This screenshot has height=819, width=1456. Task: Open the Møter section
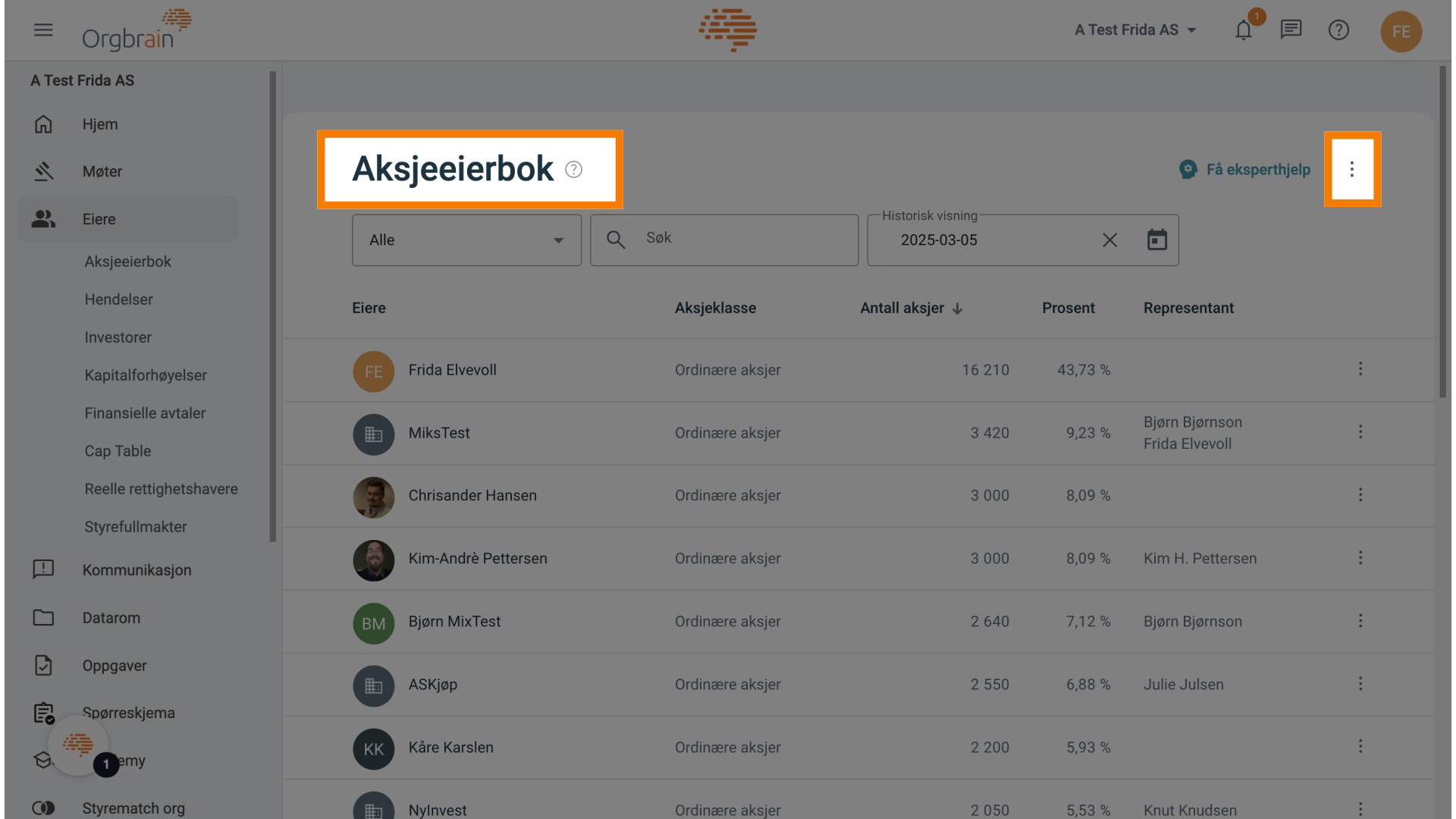point(102,172)
